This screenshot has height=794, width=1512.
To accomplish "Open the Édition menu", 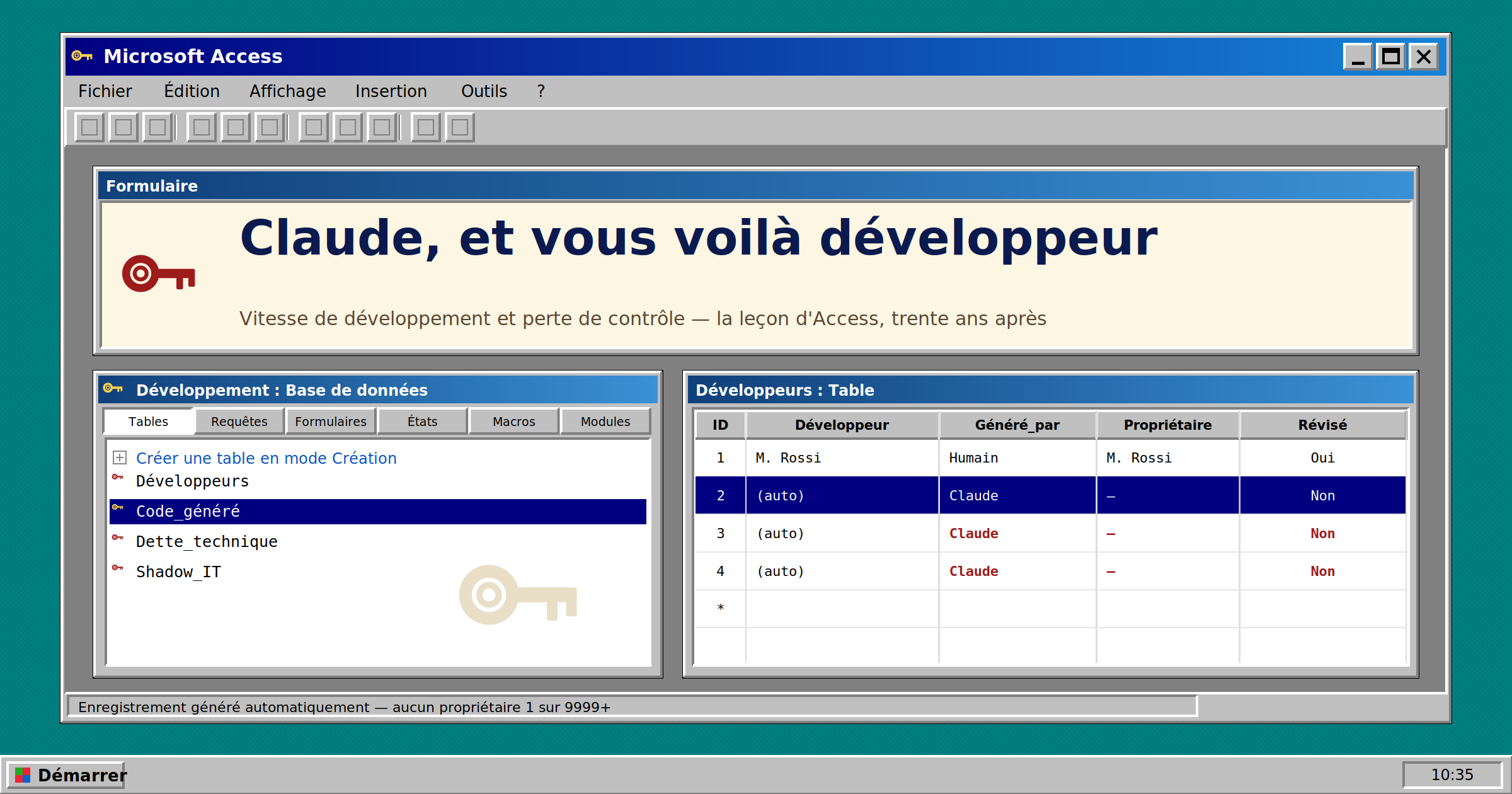I will pos(192,91).
